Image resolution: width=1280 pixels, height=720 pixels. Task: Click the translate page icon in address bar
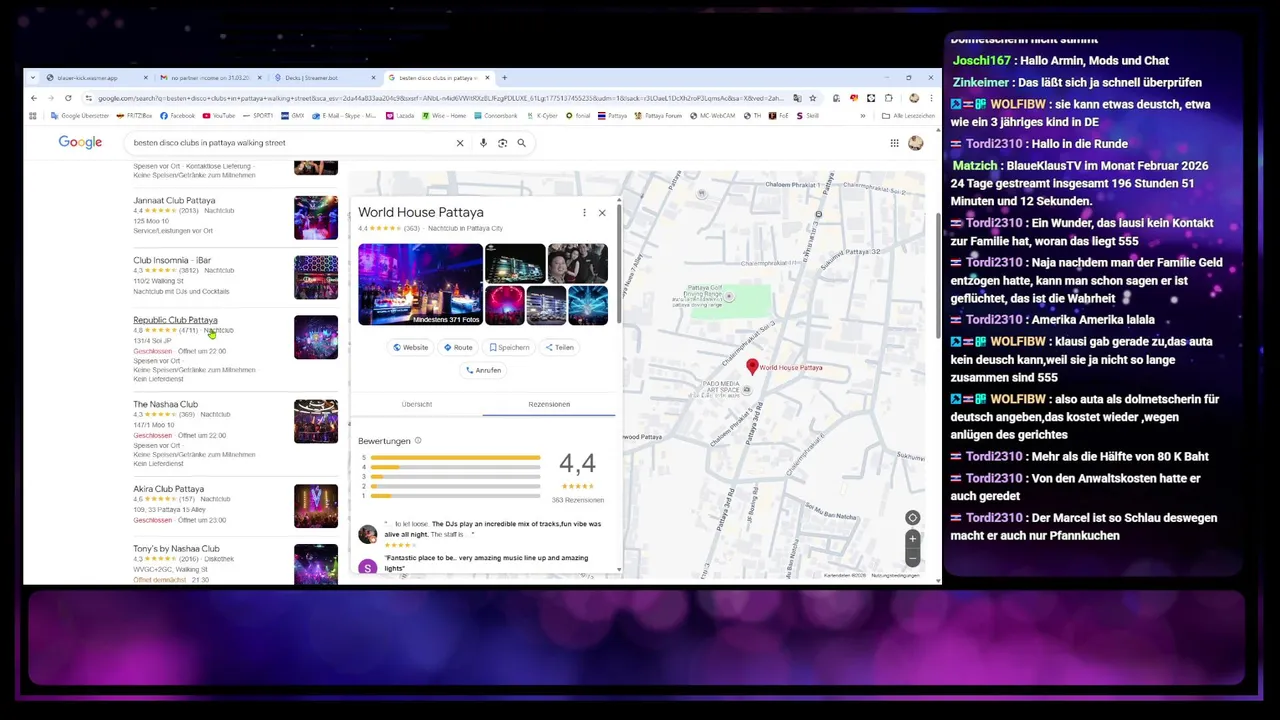(x=797, y=98)
